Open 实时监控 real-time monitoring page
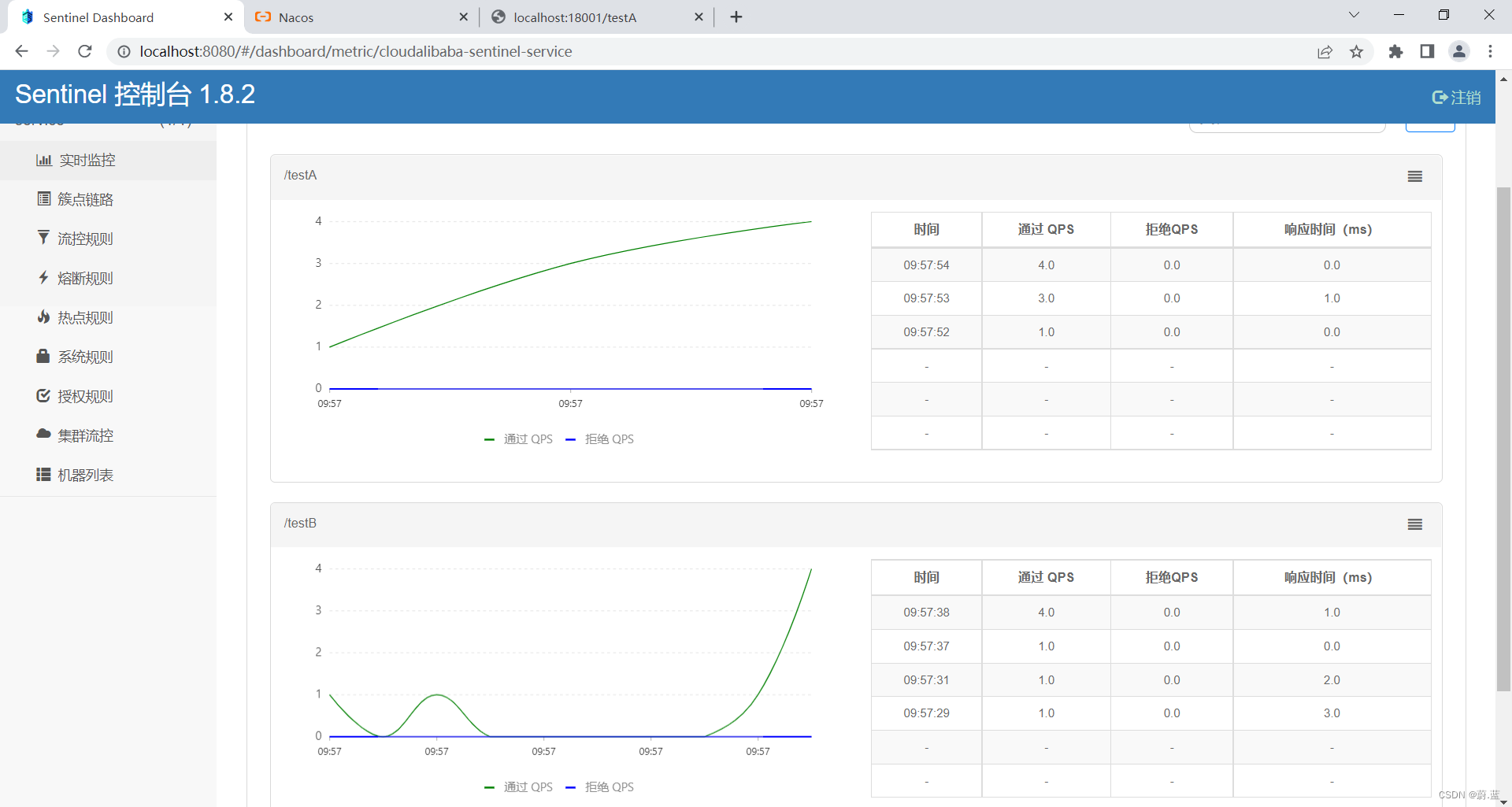This screenshot has height=807, width=1512. tap(87, 161)
